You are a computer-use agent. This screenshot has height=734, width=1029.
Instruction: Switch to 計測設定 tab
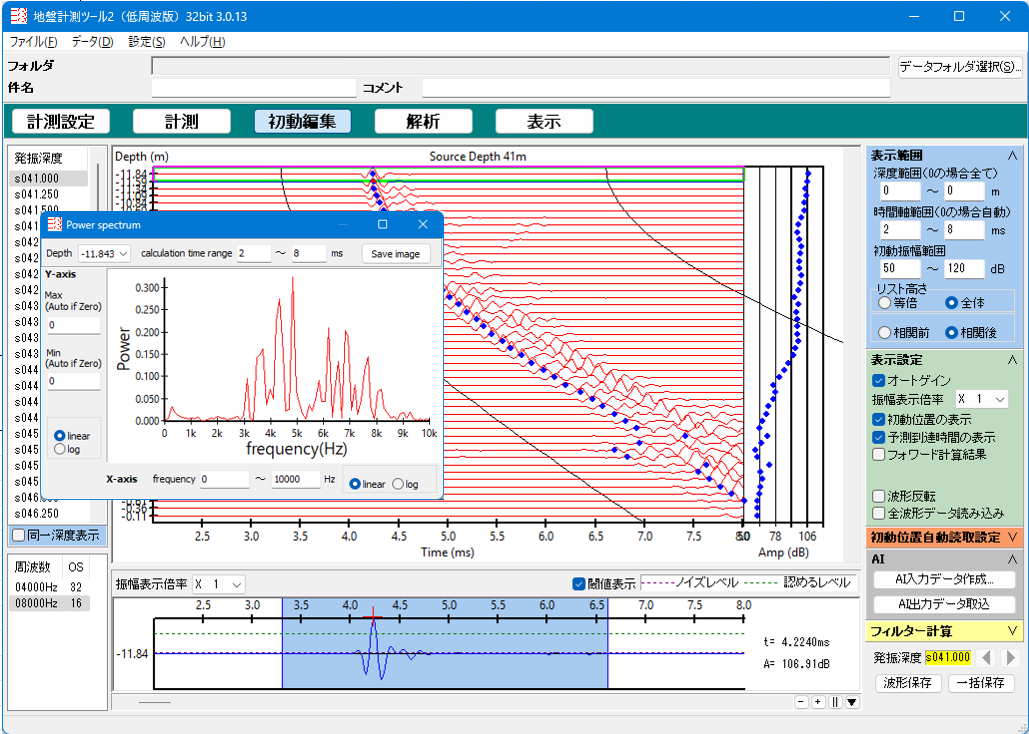(x=61, y=121)
